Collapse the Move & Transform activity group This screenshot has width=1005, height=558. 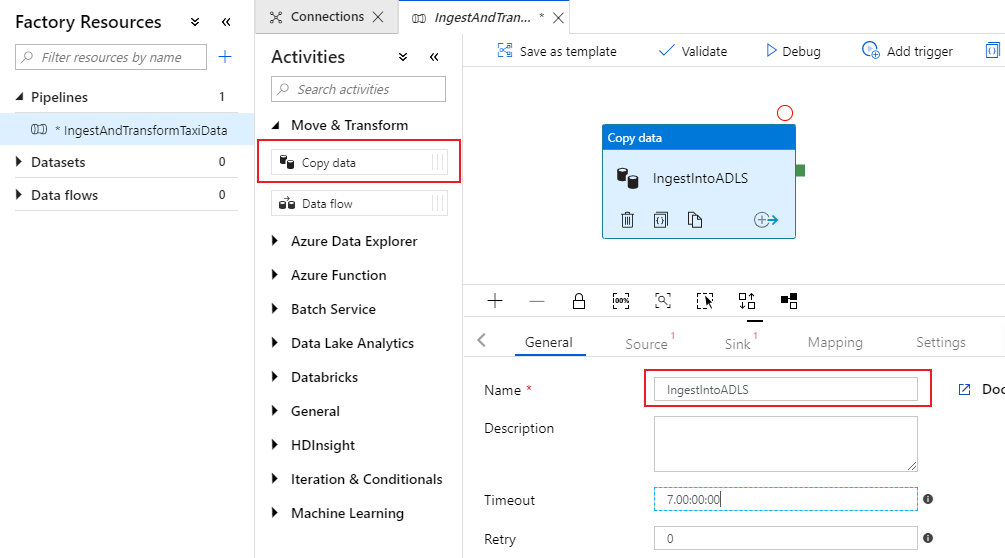point(276,126)
